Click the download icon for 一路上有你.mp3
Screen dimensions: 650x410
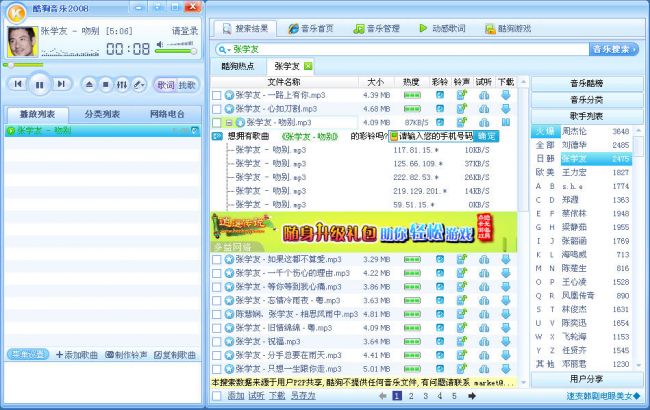(x=505, y=95)
